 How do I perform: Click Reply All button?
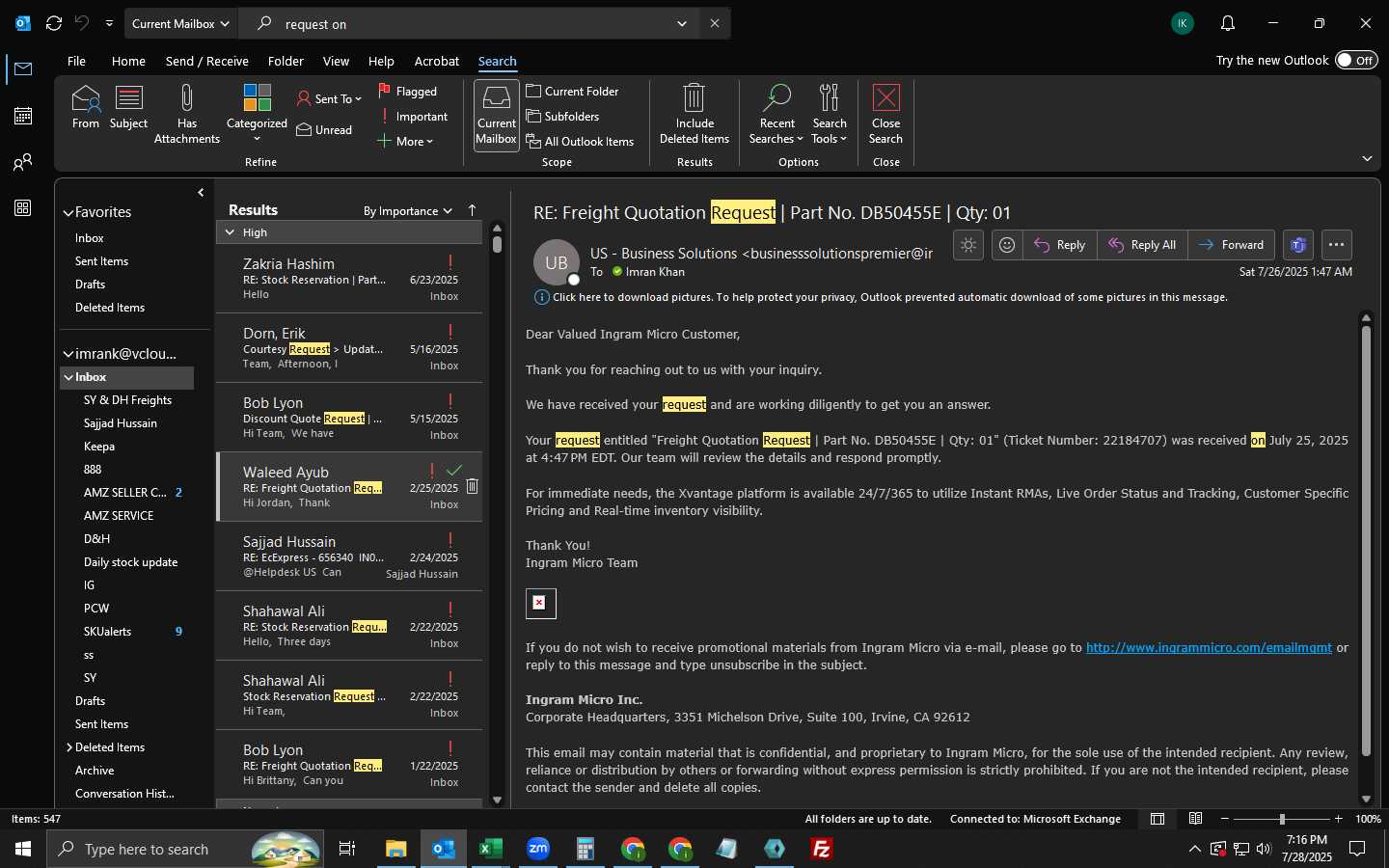tap(1142, 245)
